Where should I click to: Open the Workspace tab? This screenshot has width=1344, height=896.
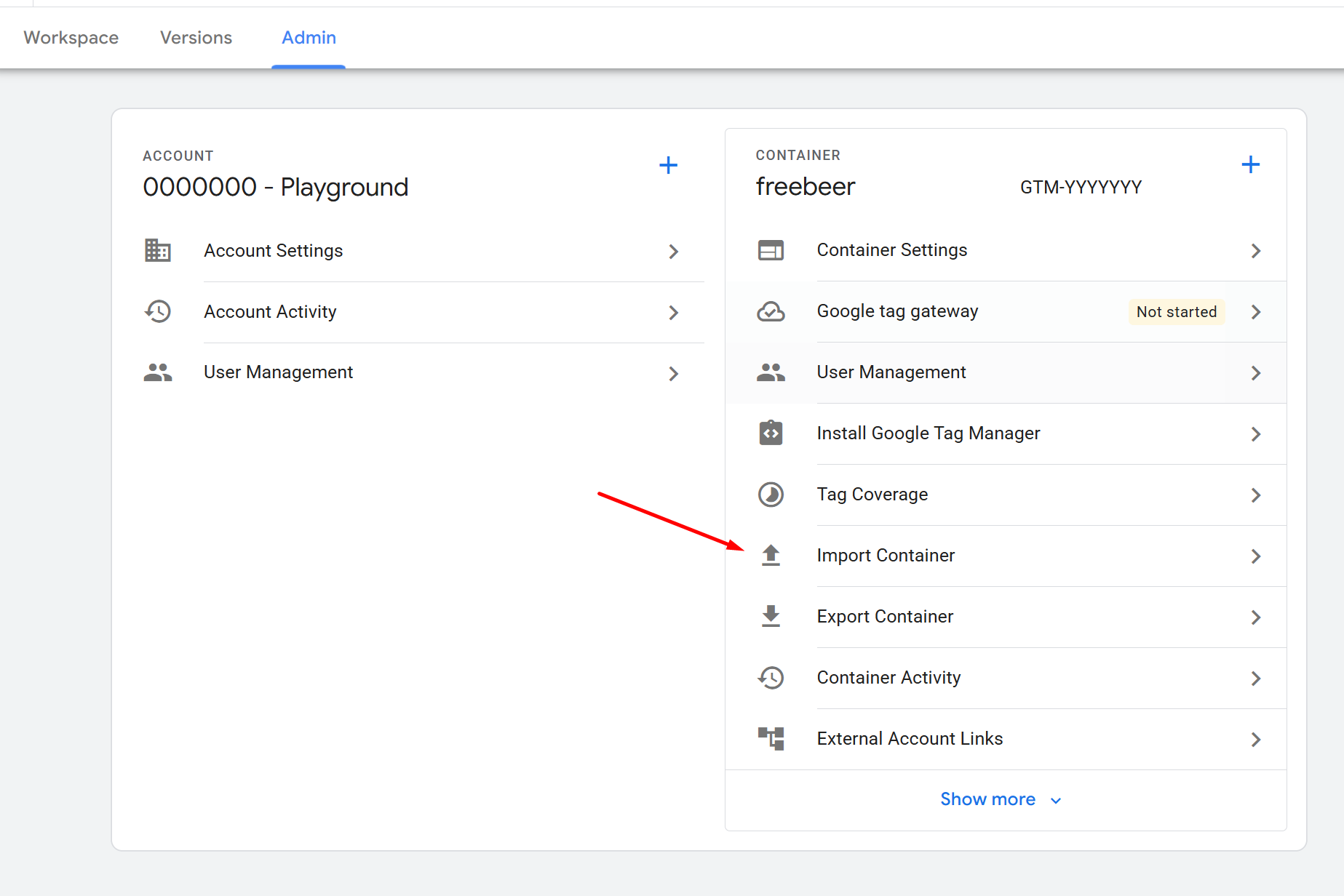tap(71, 38)
